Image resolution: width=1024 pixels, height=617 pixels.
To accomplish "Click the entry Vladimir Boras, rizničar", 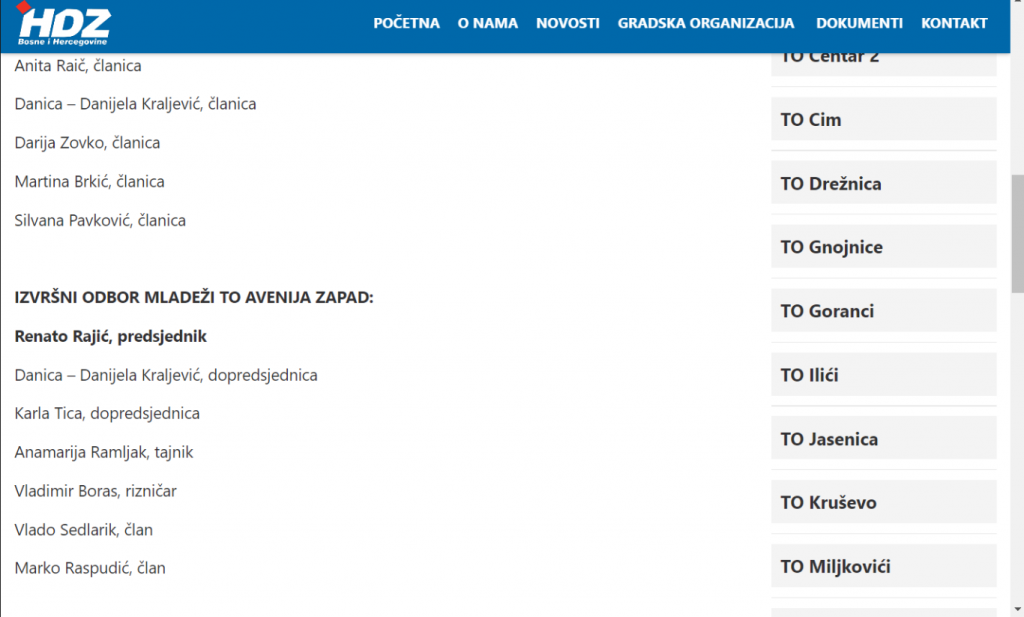I will (x=96, y=491).
